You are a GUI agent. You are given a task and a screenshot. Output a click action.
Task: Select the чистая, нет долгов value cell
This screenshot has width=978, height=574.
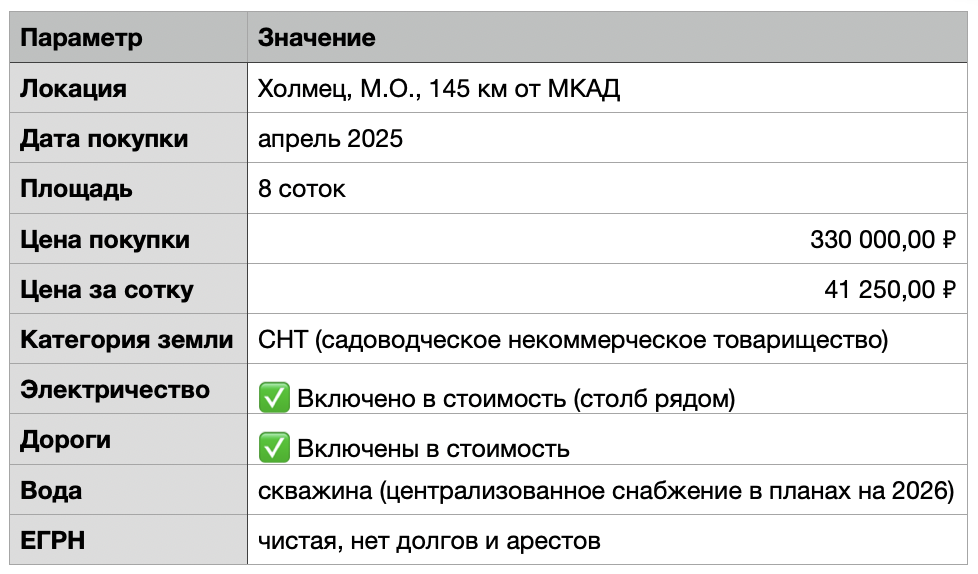(x=607, y=540)
